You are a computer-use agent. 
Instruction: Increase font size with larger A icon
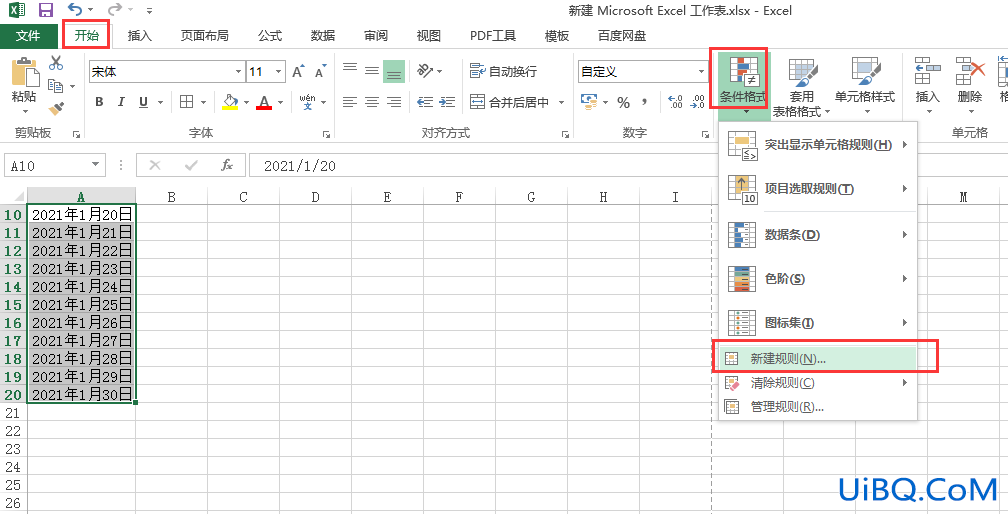[298, 71]
